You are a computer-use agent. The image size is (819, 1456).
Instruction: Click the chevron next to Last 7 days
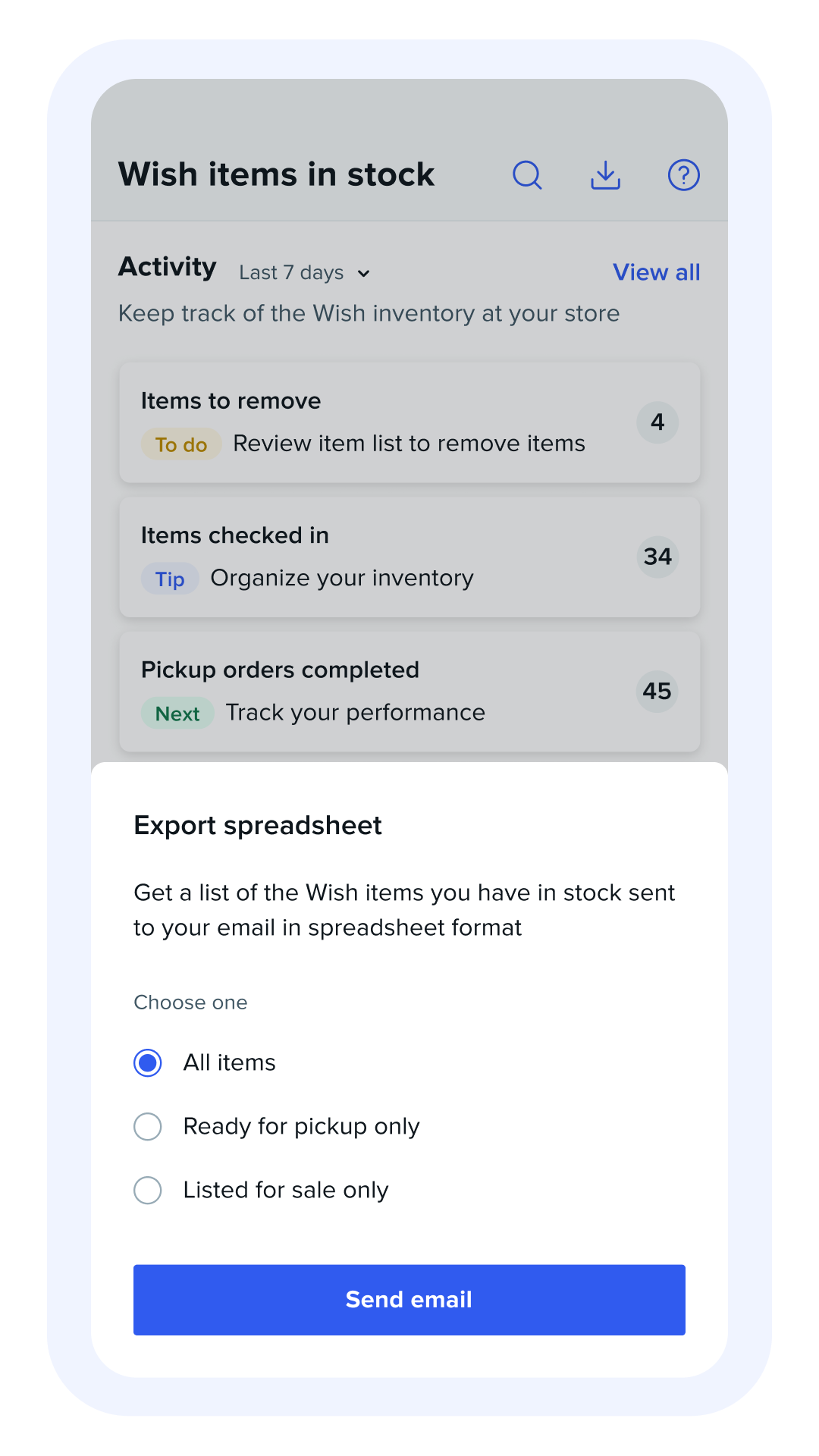(365, 273)
